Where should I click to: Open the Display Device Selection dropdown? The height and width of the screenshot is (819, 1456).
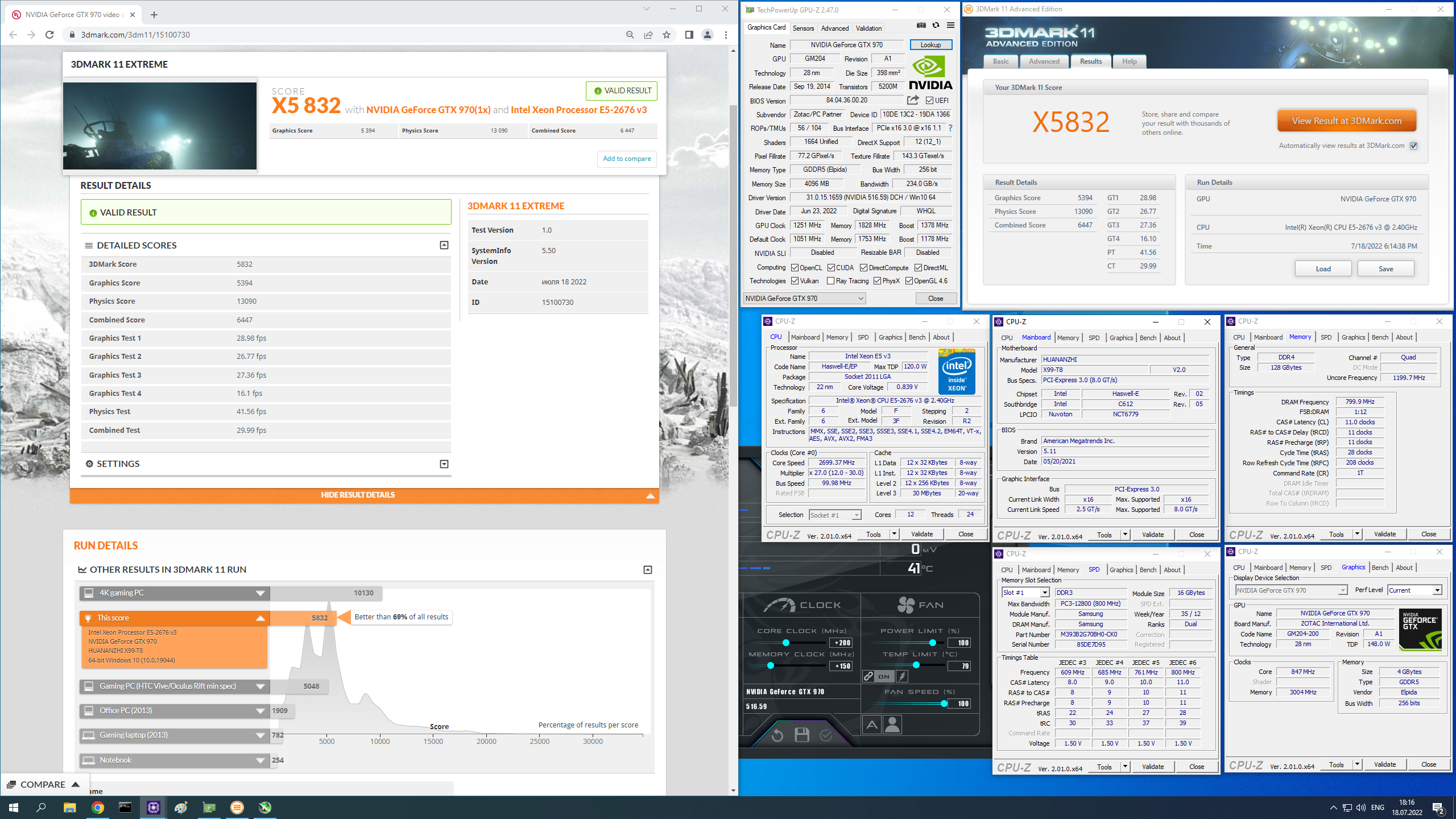click(x=1291, y=590)
